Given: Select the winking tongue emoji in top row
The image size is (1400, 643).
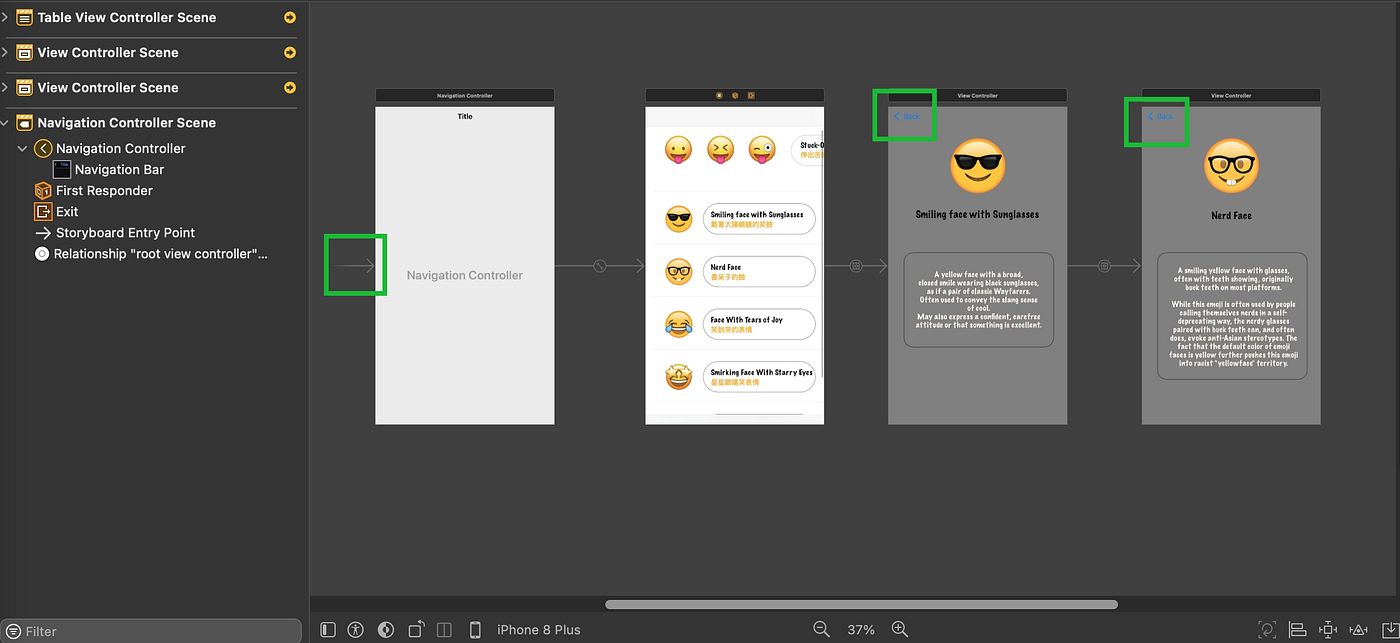Looking at the screenshot, I should (x=762, y=150).
